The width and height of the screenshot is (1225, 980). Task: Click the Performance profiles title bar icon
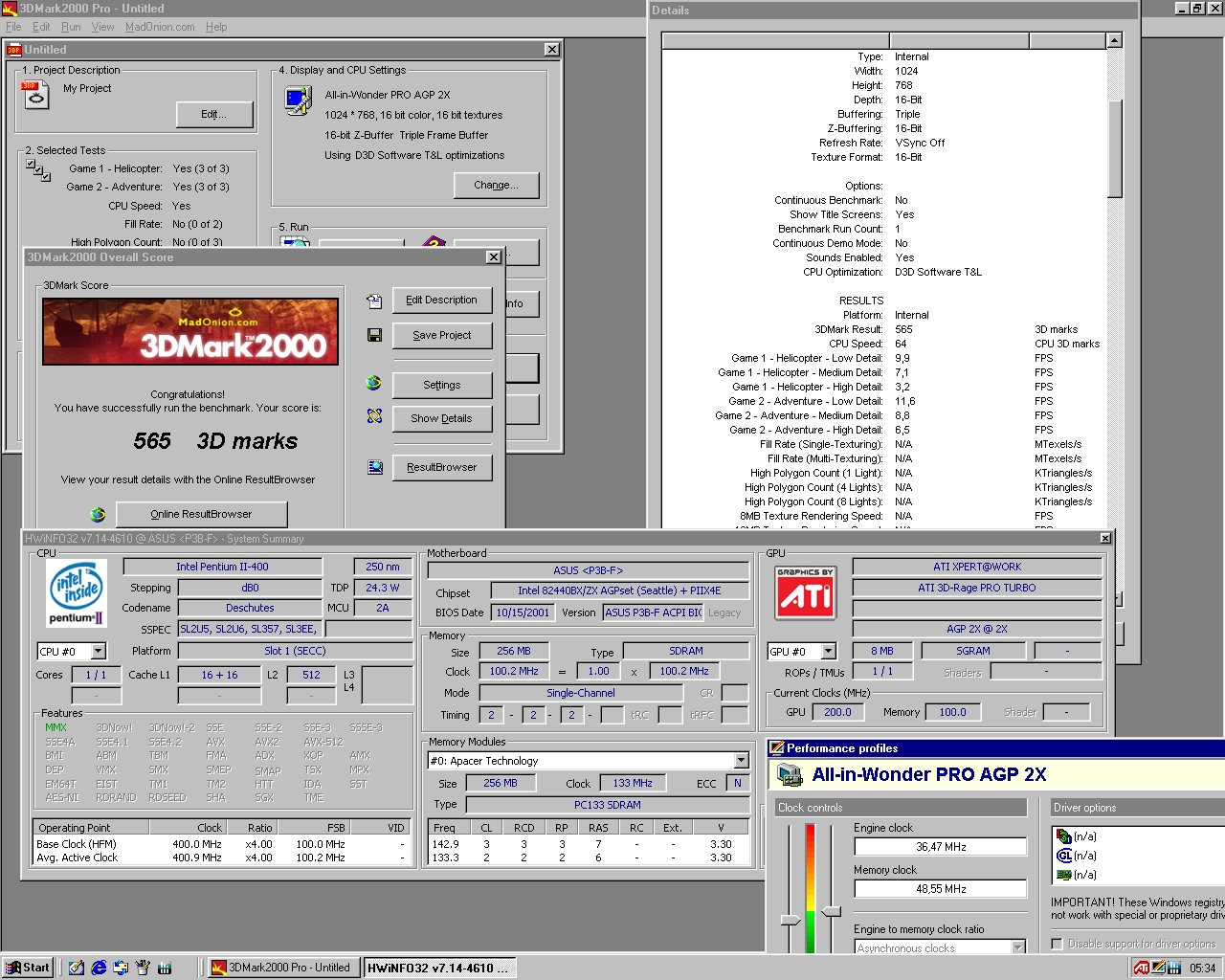pyautogui.click(x=777, y=748)
